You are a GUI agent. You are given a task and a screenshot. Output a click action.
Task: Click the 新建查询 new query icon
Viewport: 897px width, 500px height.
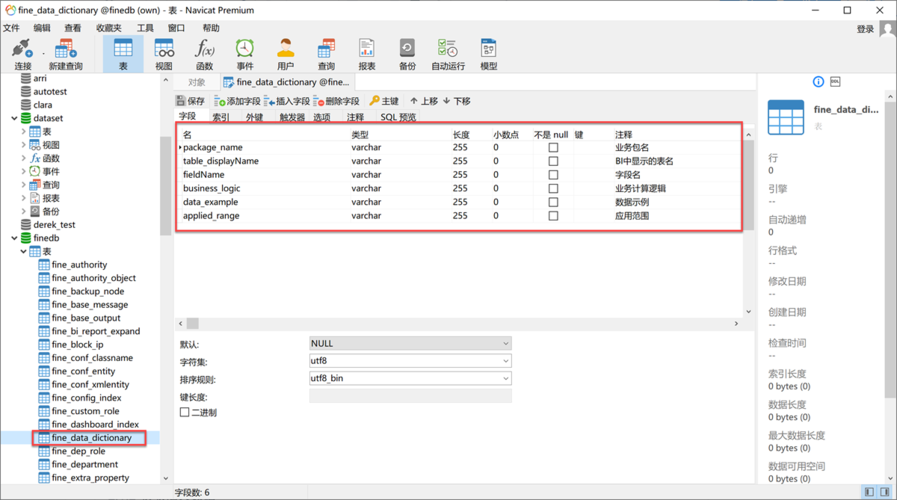click(x=65, y=55)
